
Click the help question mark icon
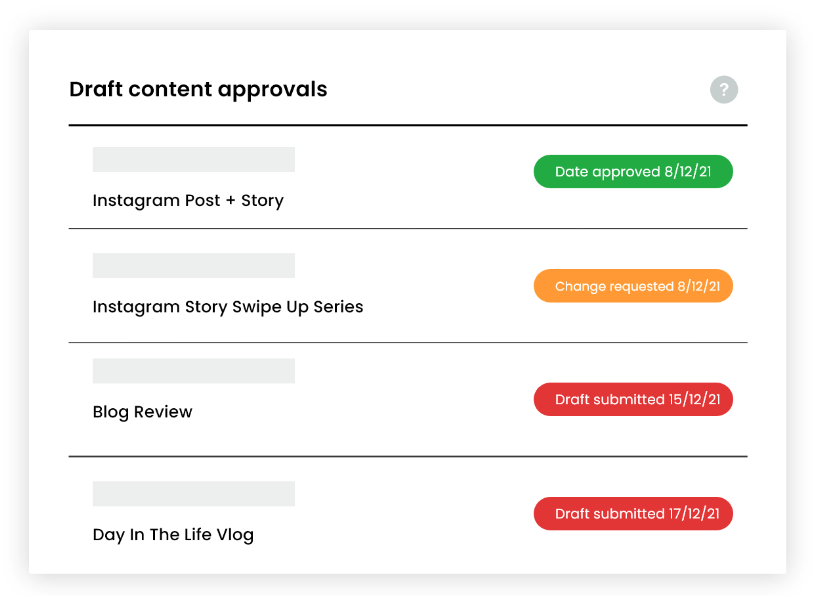723,90
